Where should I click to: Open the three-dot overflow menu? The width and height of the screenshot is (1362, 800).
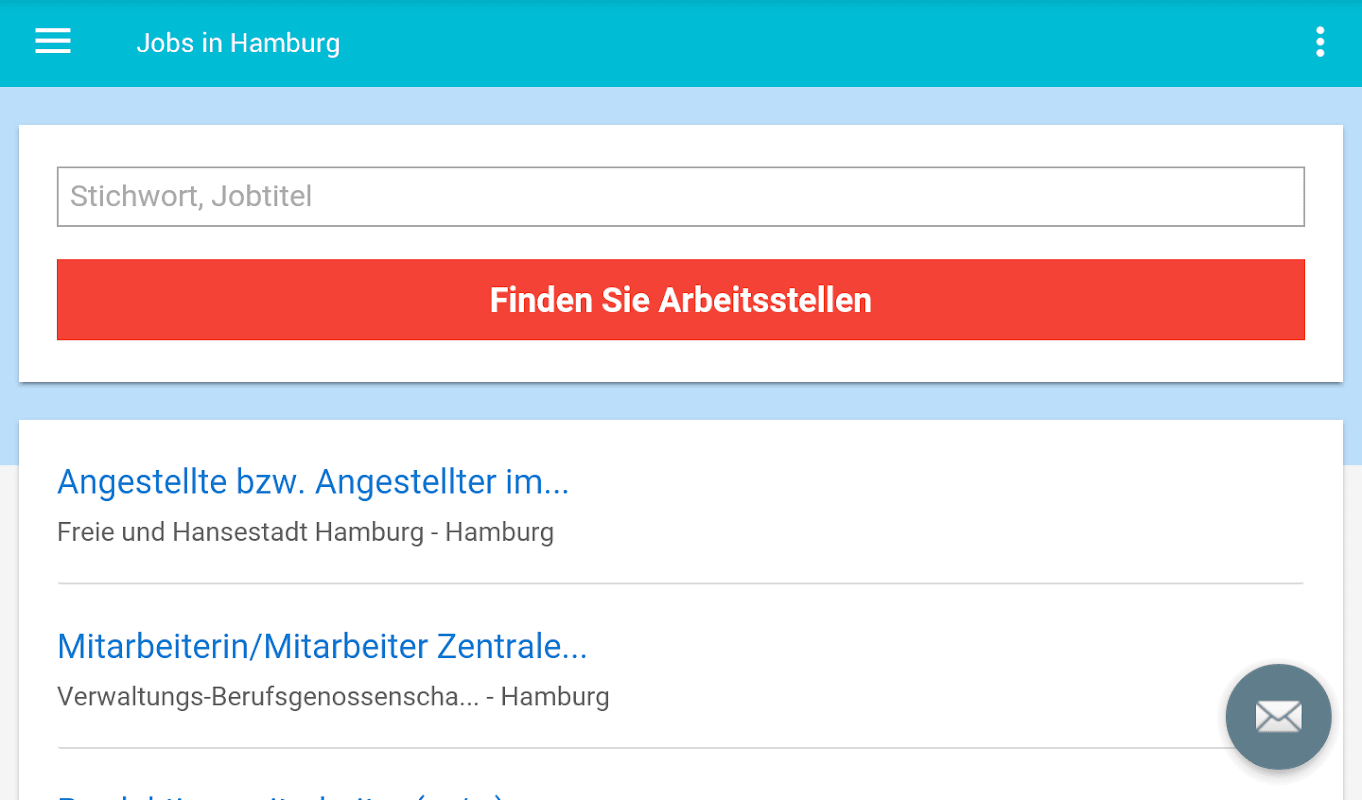1320,42
